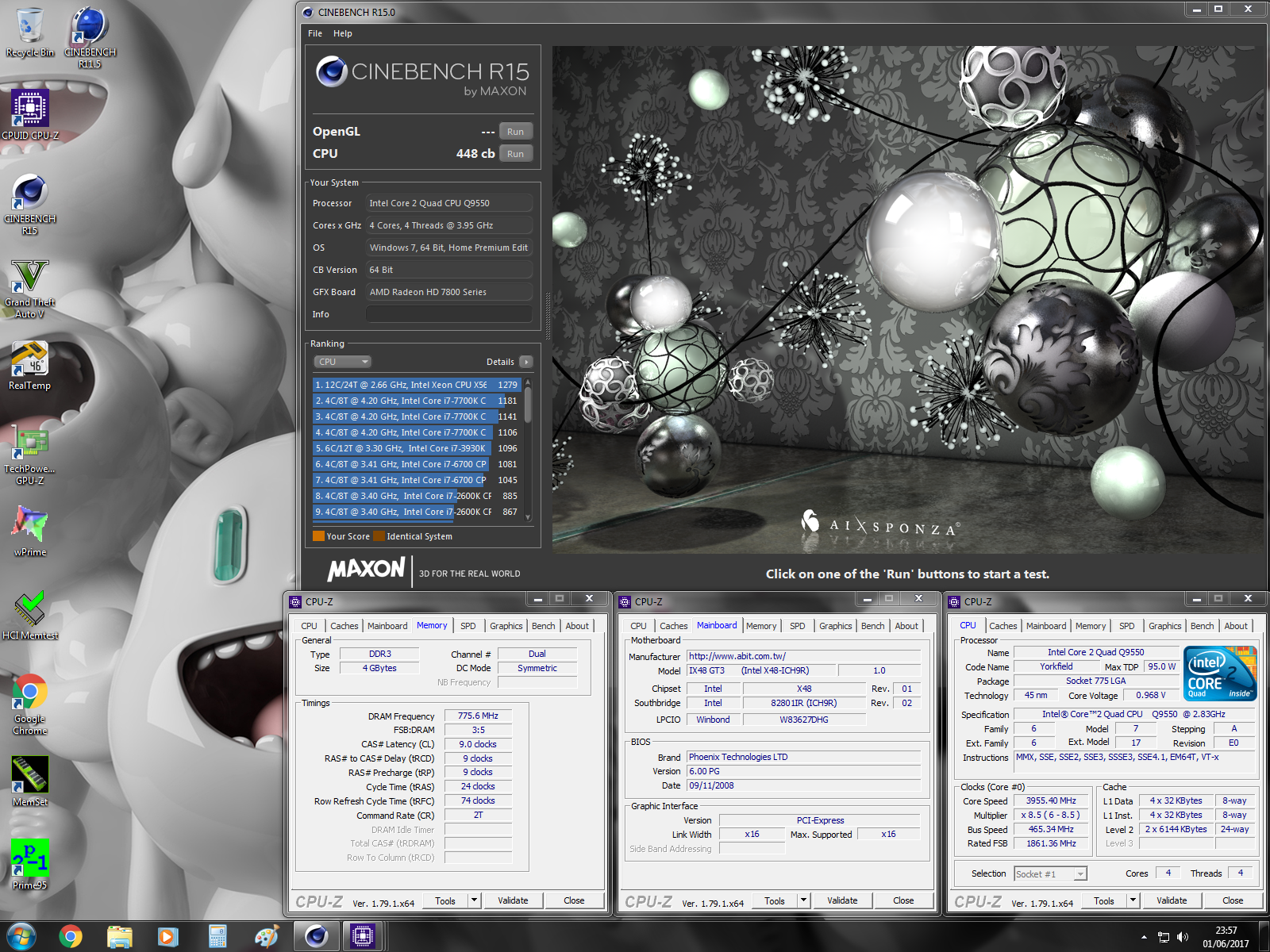Viewport: 1270px width, 952px height.
Task: Expand ranking Details arrow
Action: [526, 362]
